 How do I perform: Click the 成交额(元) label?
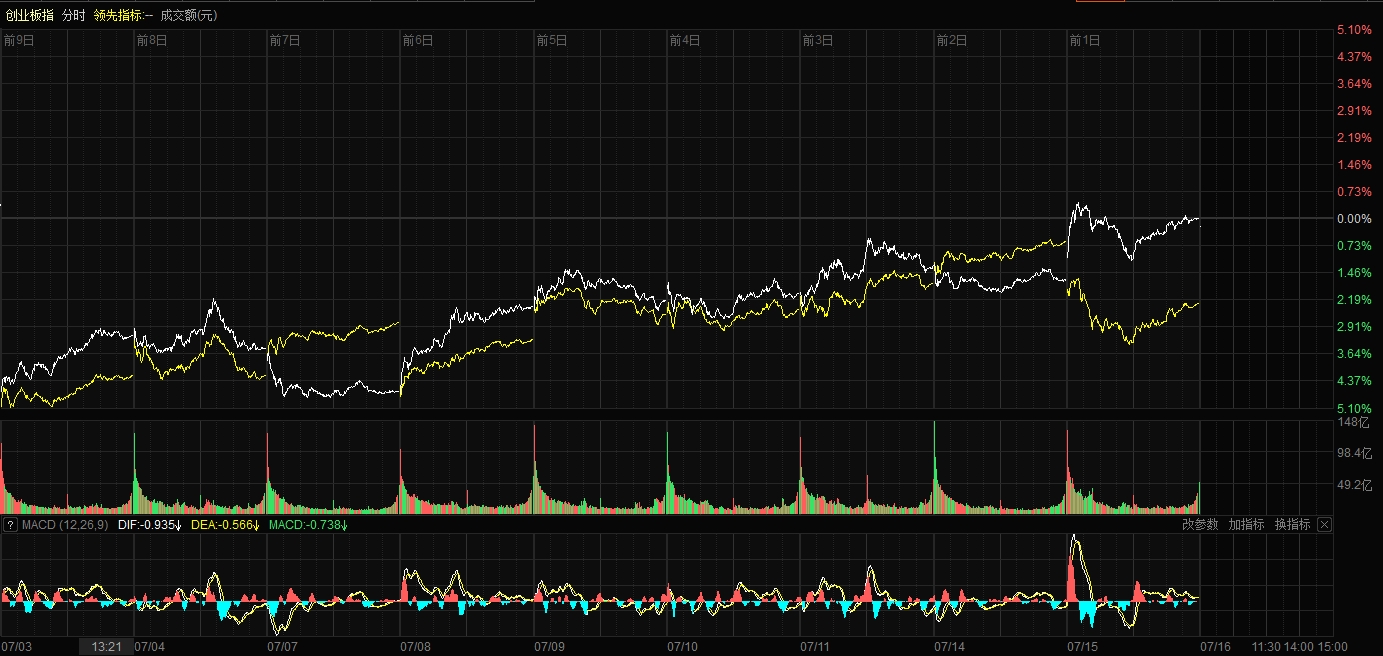coord(188,15)
